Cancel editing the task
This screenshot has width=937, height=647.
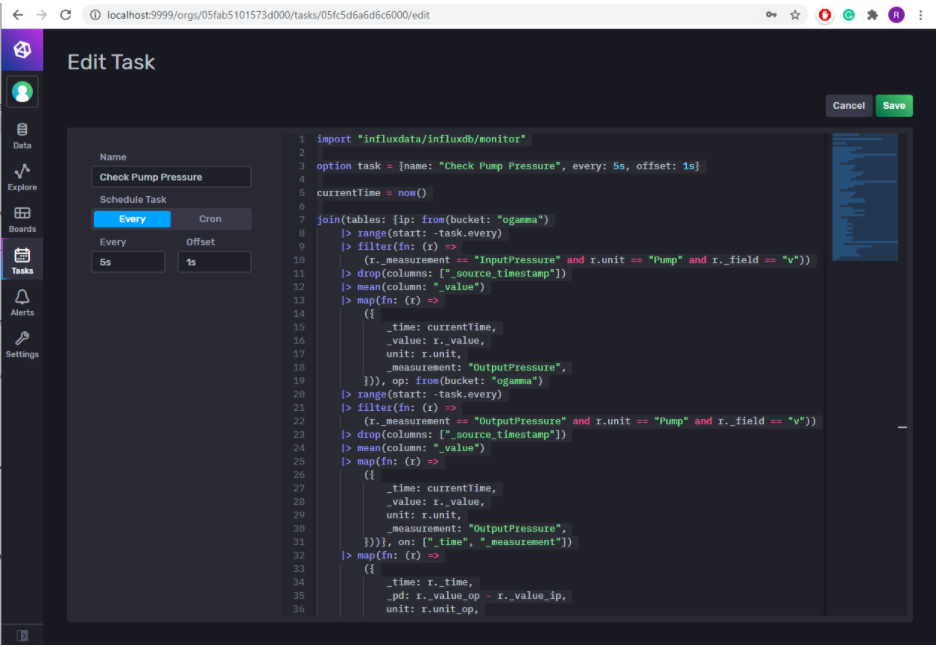click(x=848, y=104)
